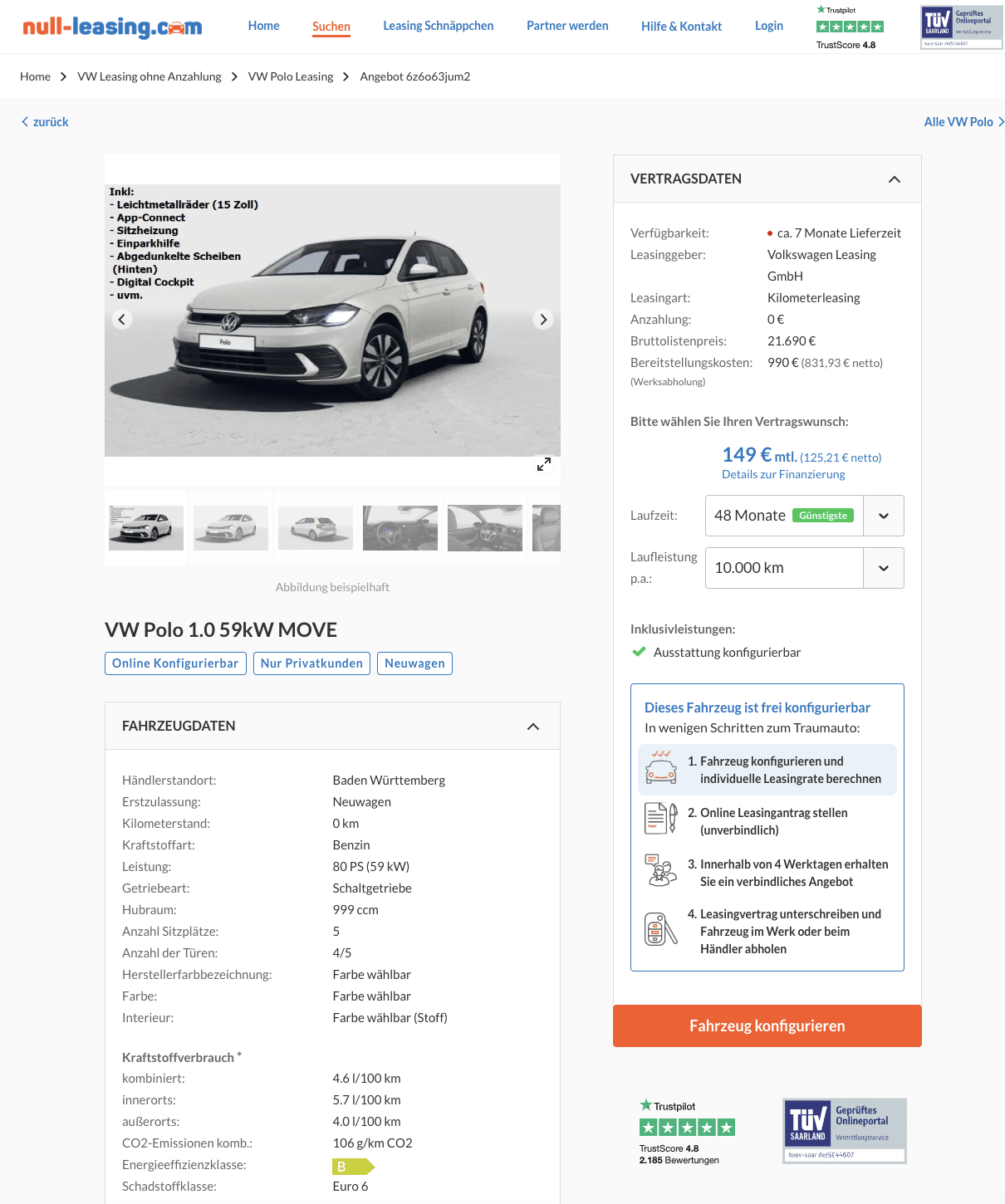Open the Laufleistung 10.000 km dropdown

pyautogui.click(x=804, y=568)
